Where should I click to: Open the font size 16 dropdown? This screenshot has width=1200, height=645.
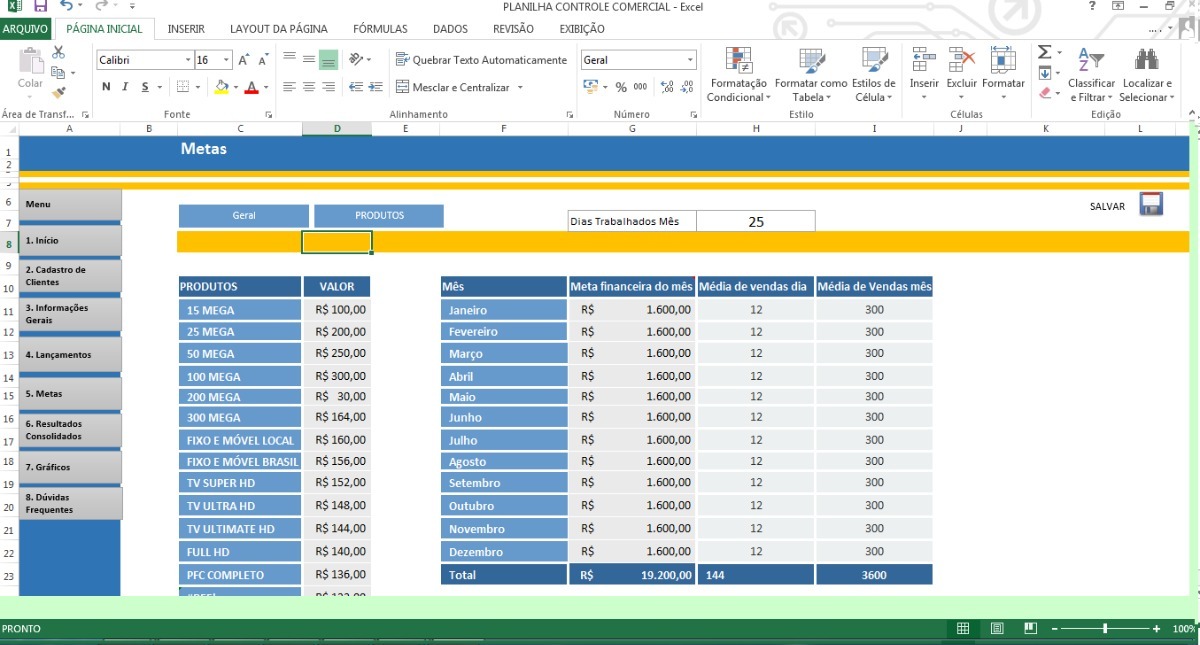(228, 60)
